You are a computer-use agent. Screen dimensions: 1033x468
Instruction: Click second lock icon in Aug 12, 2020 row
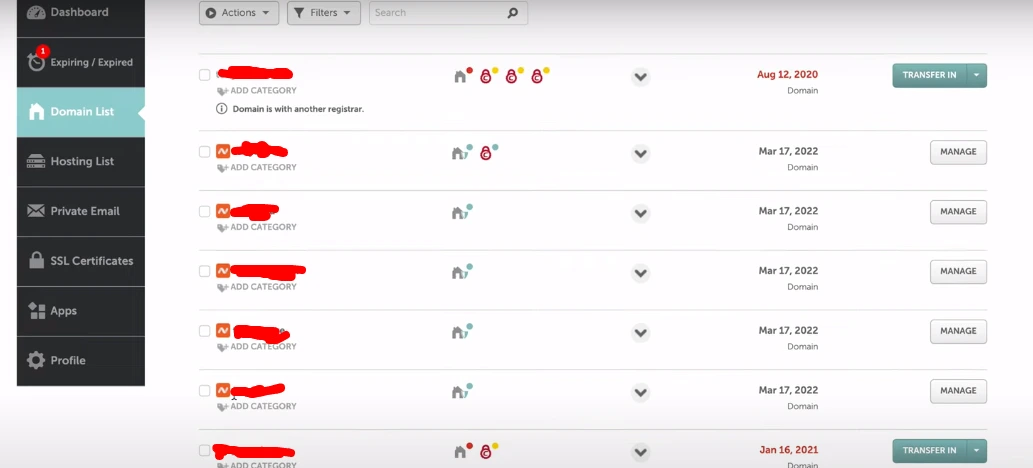pos(512,76)
